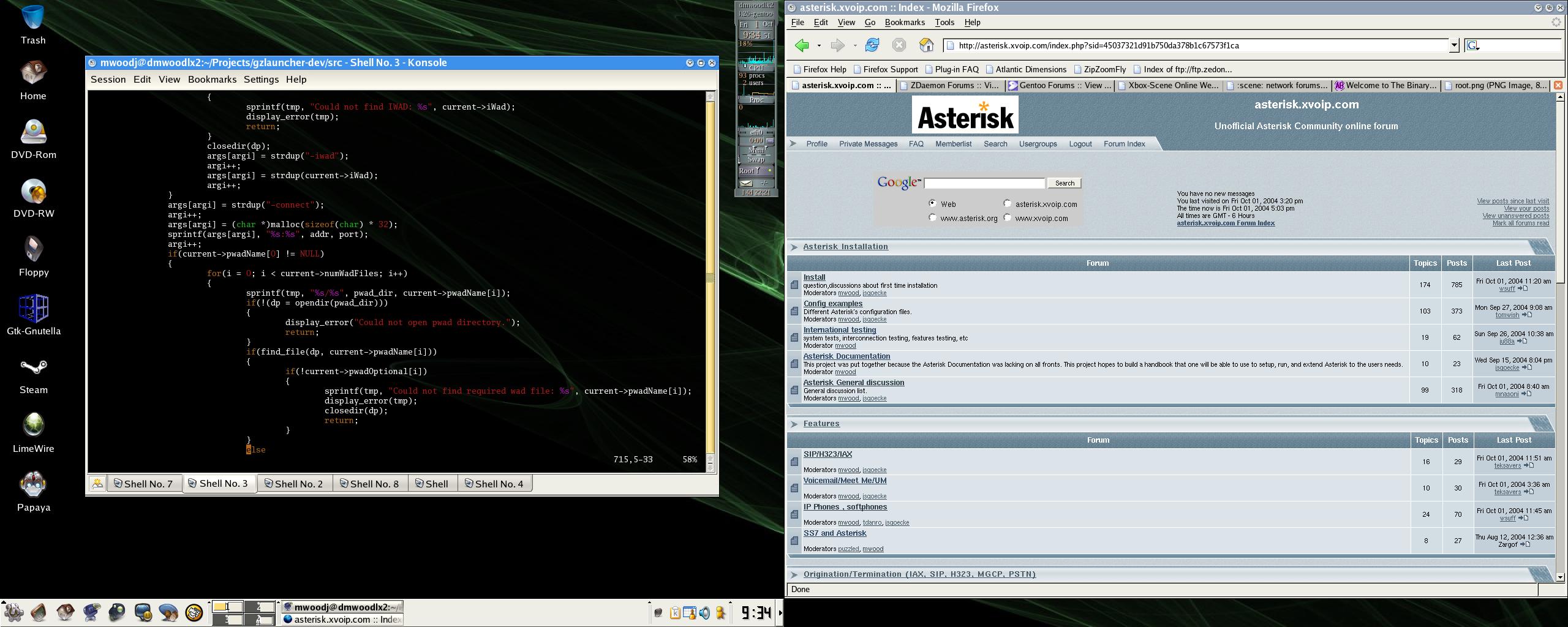Click the Trash desktop icon
This screenshot has width=1568, height=627.
(33, 18)
